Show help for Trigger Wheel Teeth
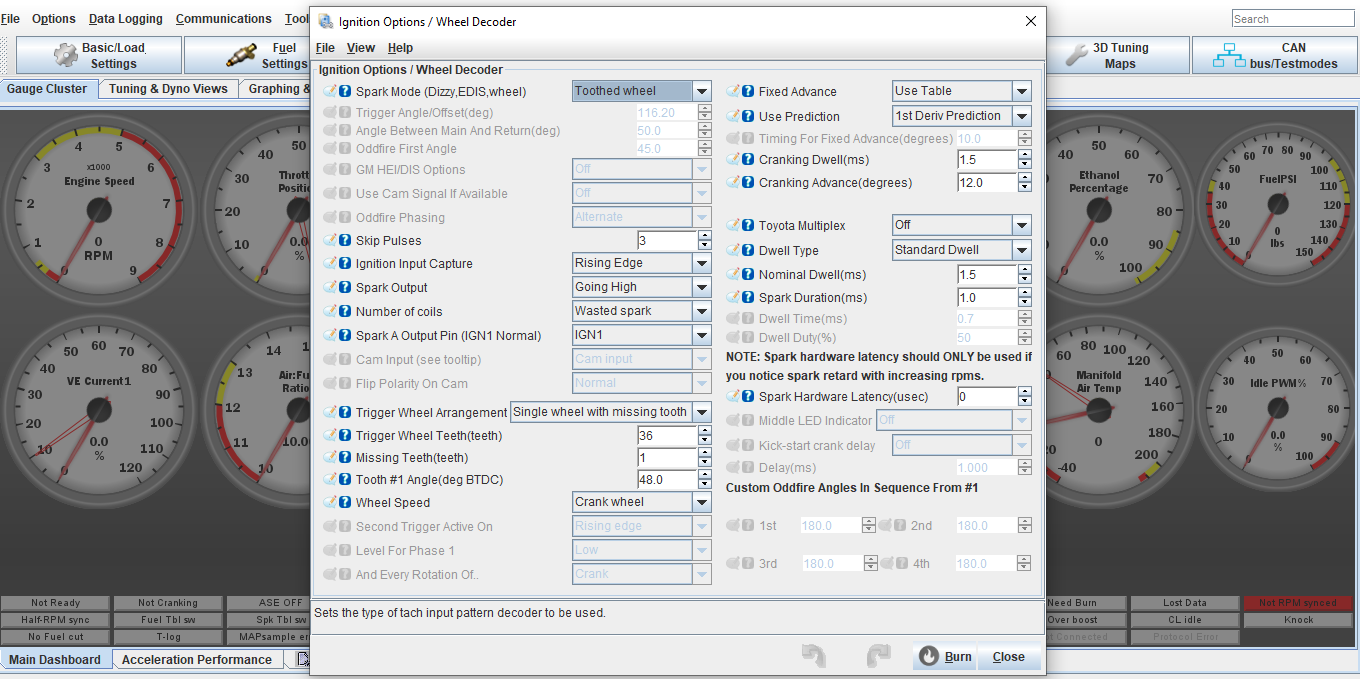 tap(345, 436)
